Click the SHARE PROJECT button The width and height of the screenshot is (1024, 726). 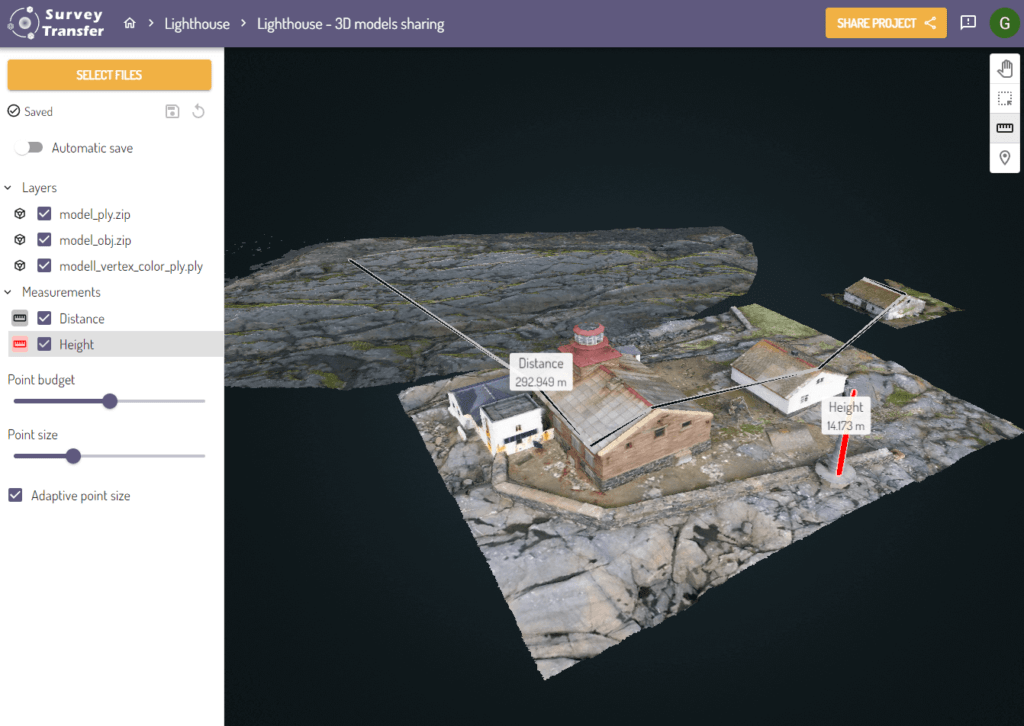(885, 23)
